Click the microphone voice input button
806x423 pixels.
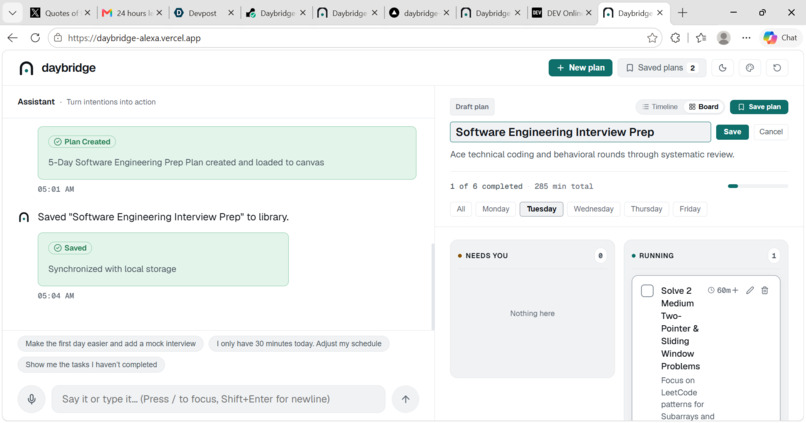click(32, 399)
